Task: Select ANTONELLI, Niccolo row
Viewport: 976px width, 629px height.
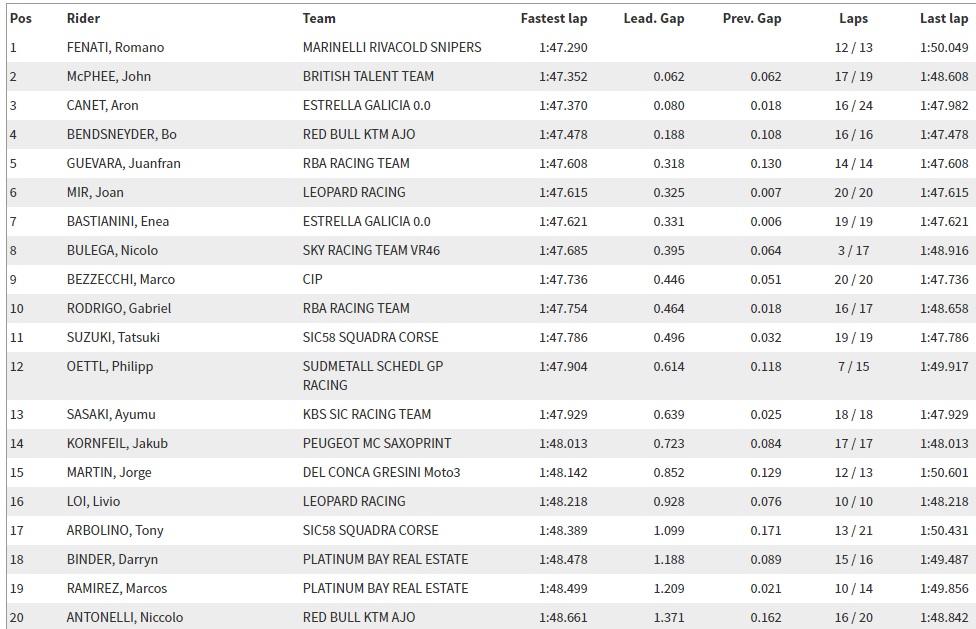Action: (491, 617)
